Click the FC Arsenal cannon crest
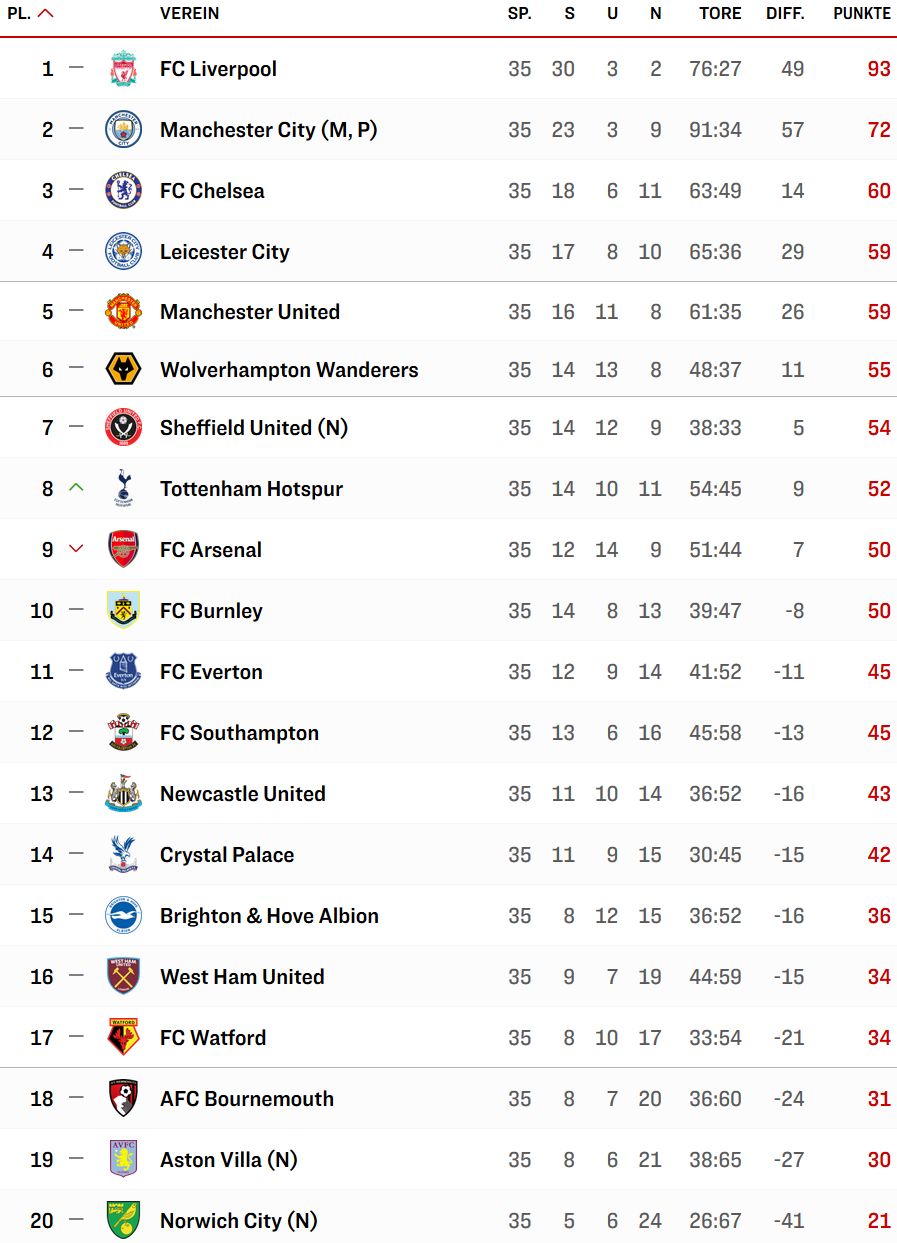This screenshot has height=1243, width=897. [123, 550]
